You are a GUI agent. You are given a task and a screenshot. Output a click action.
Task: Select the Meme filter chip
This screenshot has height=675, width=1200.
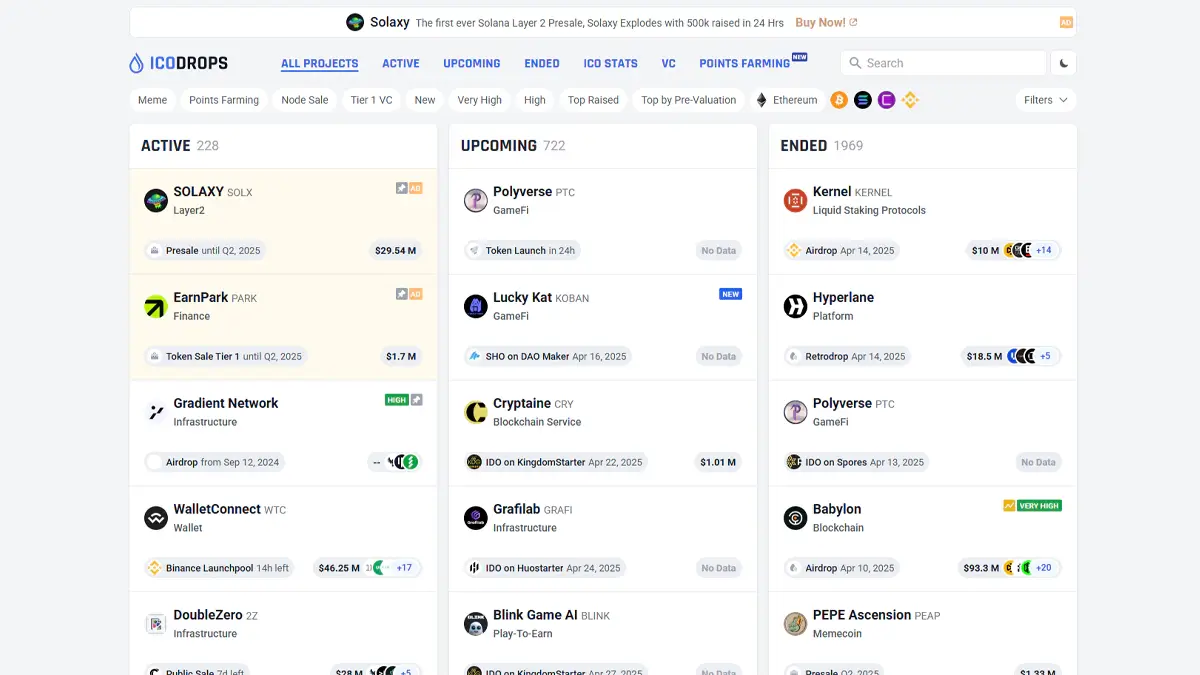pyautogui.click(x=153, y=100)
